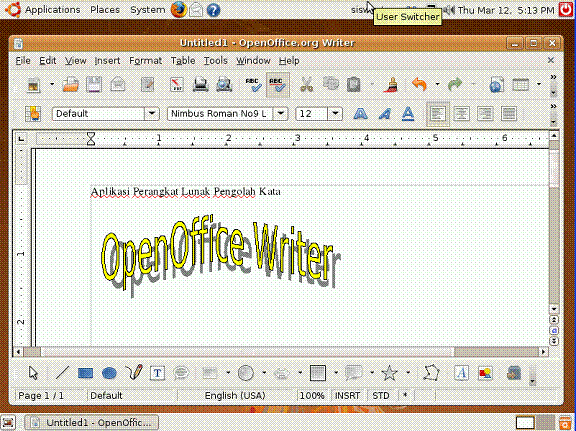
Task: Export directly as PDF icon
Action: click(x=177, y=85)
